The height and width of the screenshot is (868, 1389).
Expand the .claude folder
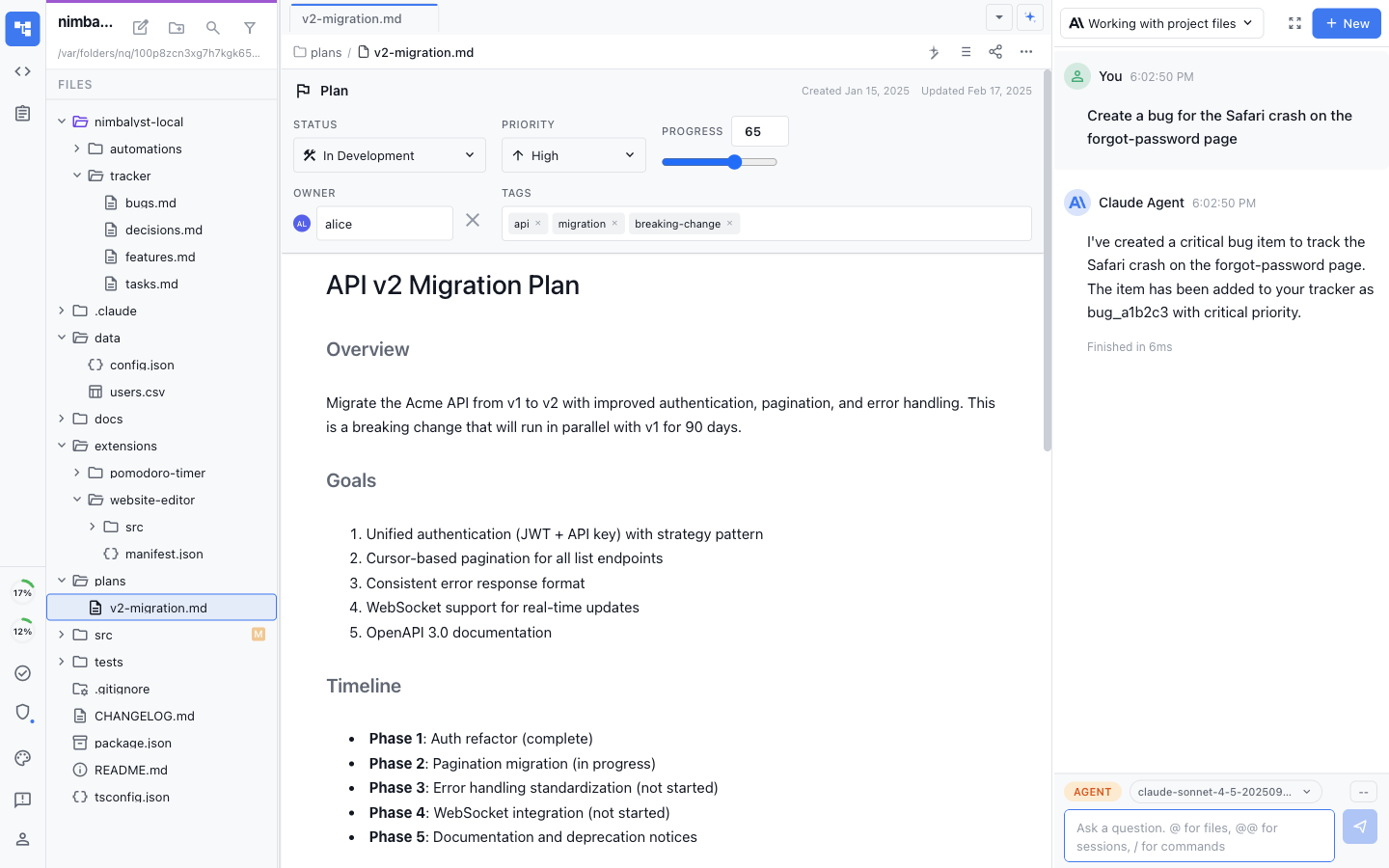[62, 311]
